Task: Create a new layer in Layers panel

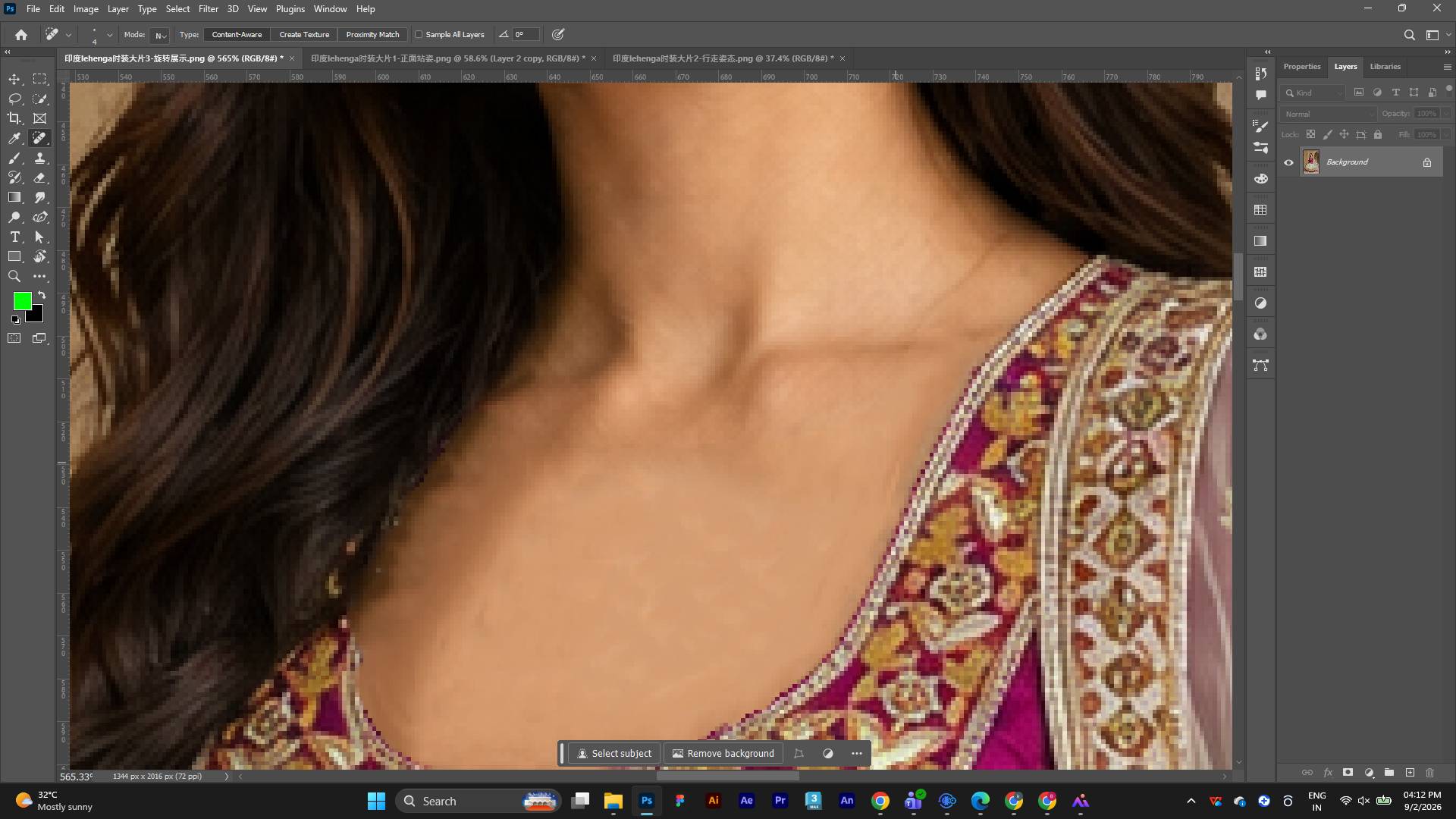Action: 1410,773
